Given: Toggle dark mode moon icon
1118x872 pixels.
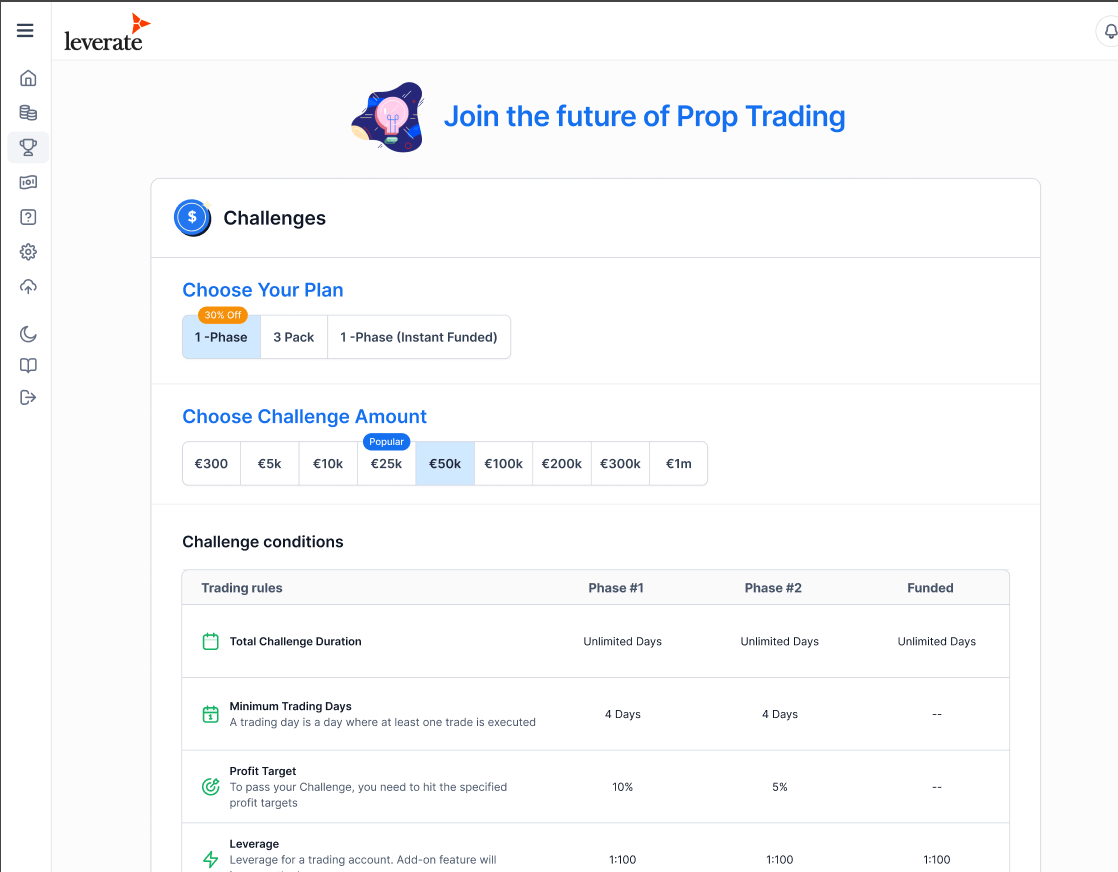Looking at the screenshot, I should 28,334.
